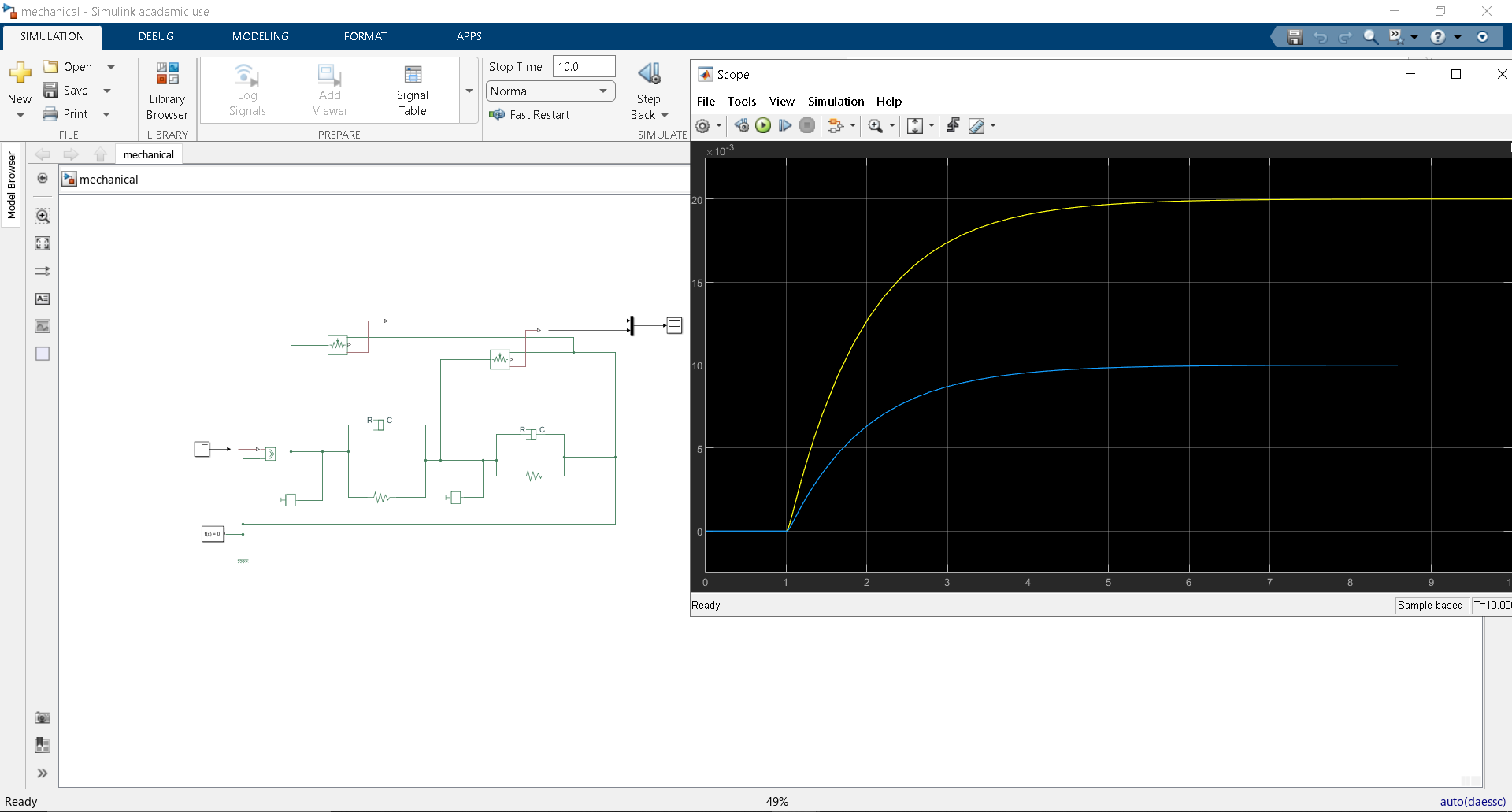Viewport: 1512px width, 812px height.
Task: Click Scope cursor measurements ruler icon
Action: [x=976, y=126]
